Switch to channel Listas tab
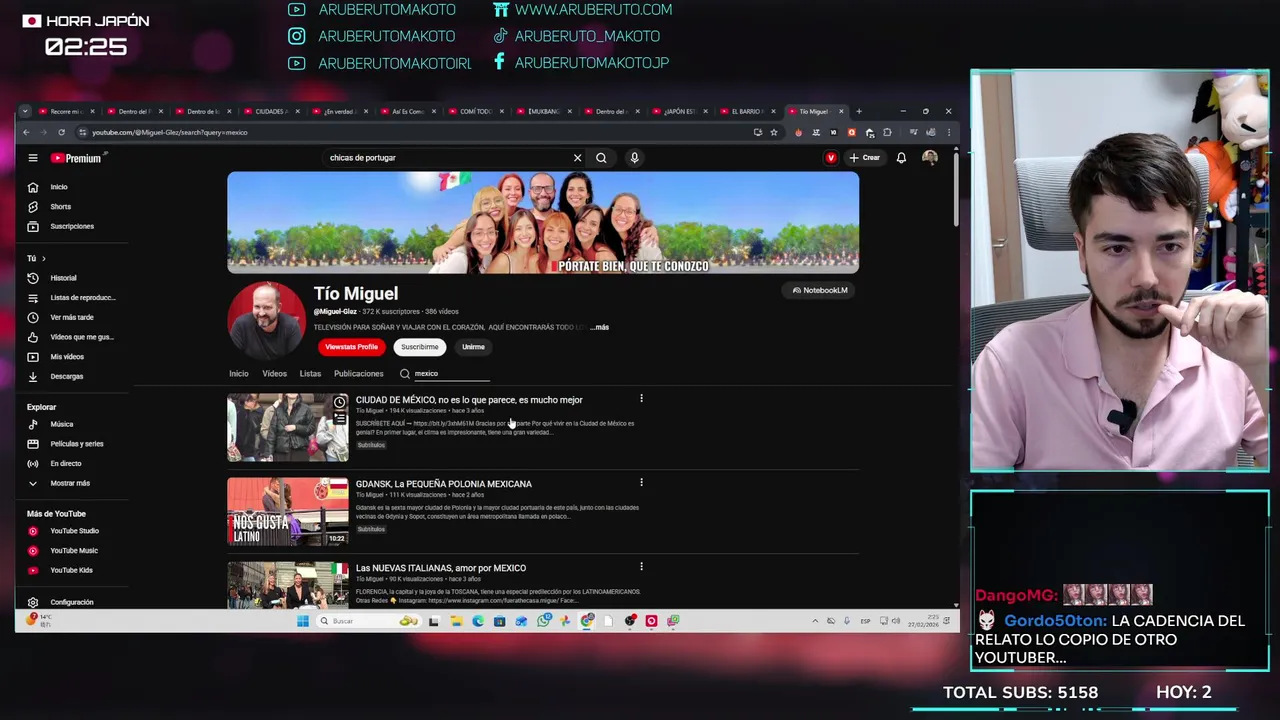The height and width of the screenshot is (720, 1280). tap(310, 374)
